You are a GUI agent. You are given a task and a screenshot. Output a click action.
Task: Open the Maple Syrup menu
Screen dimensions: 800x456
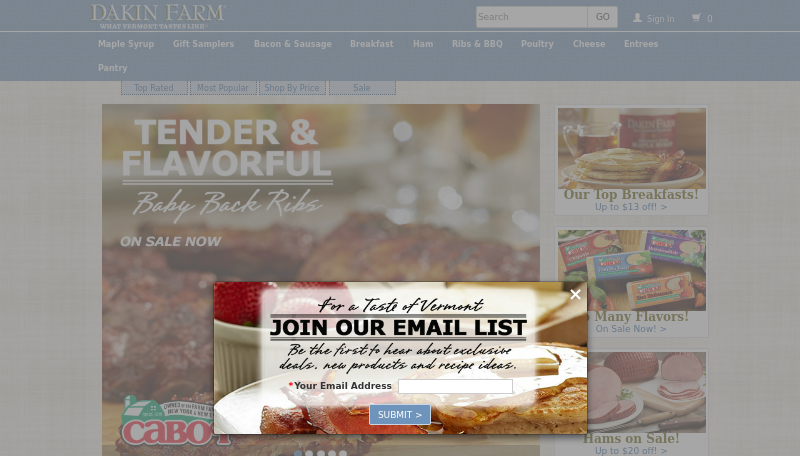126,44
